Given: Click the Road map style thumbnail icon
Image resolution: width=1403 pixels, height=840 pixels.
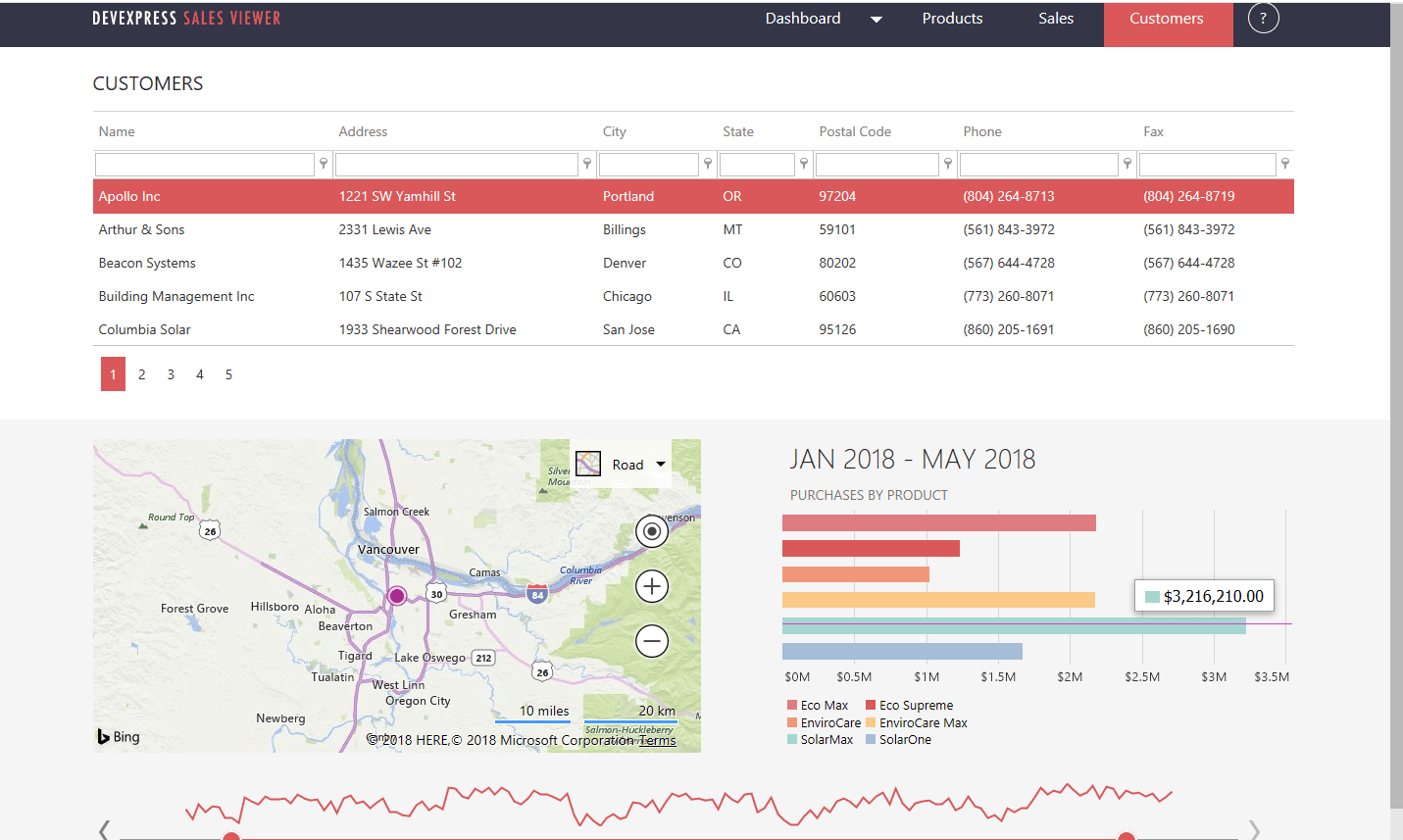Looking at the screenshot, I should click(588, 464).
